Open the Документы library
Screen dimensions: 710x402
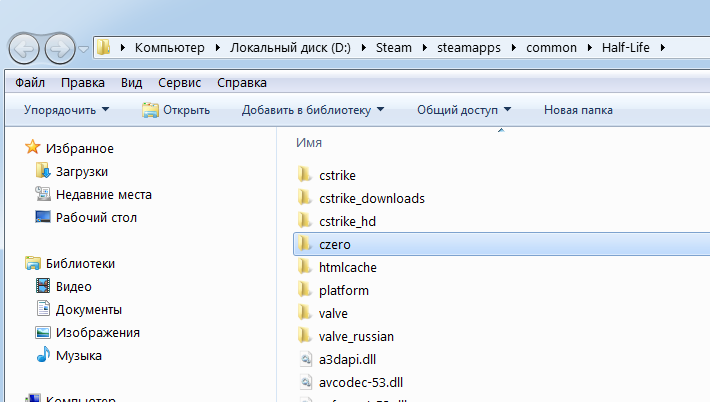(x=89, y=310)
